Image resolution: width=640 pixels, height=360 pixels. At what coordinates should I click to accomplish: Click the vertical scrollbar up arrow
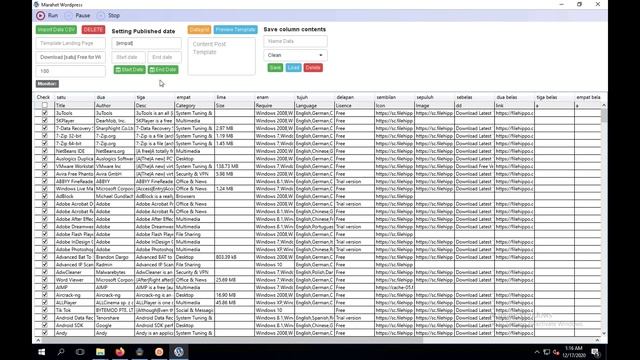(x=604, y=105)
